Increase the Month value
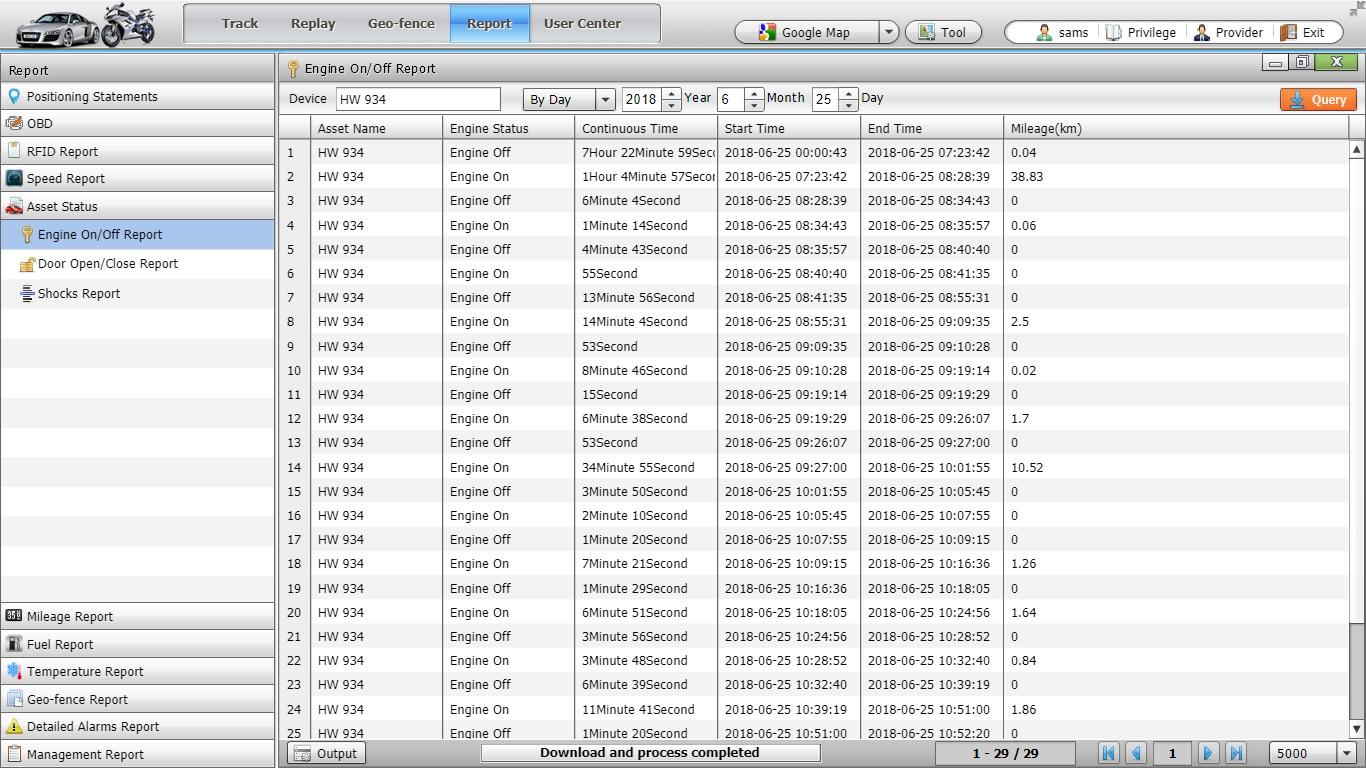 [x=754, y=94]
